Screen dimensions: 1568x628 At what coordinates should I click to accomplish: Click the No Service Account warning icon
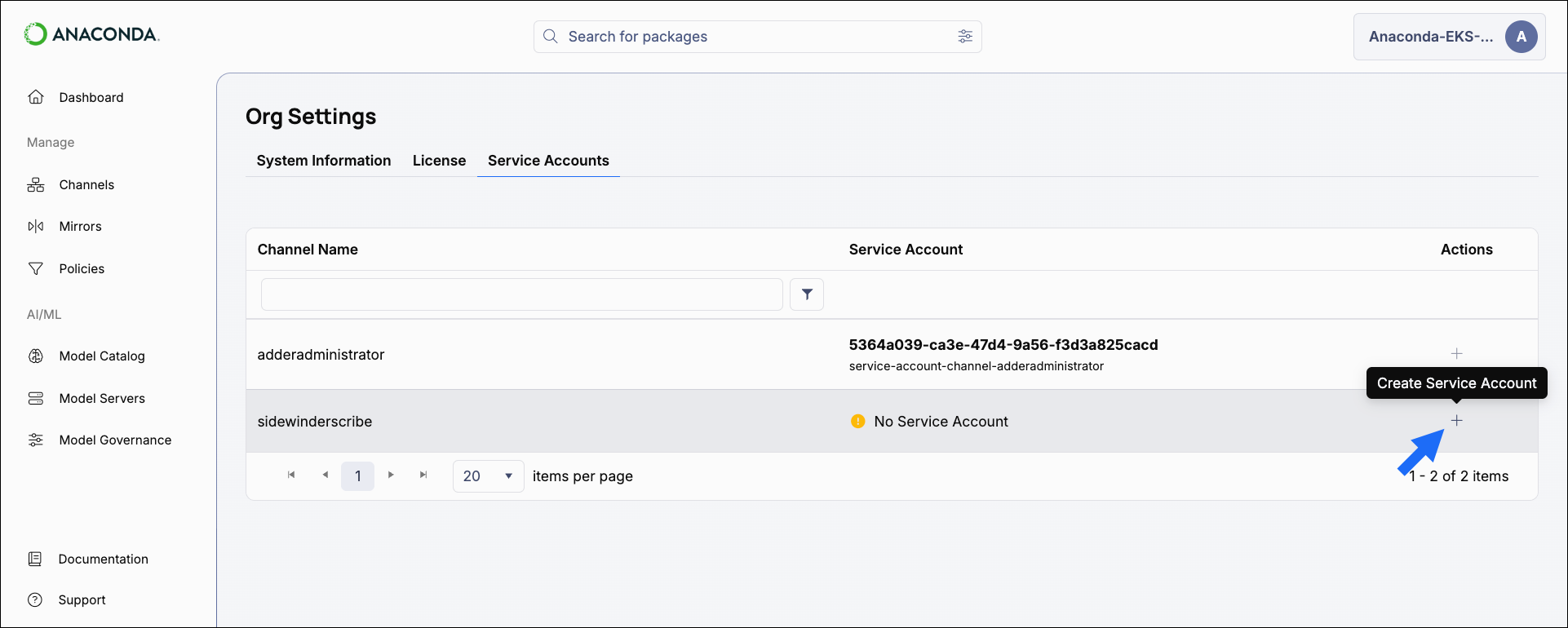click(858, 422)
